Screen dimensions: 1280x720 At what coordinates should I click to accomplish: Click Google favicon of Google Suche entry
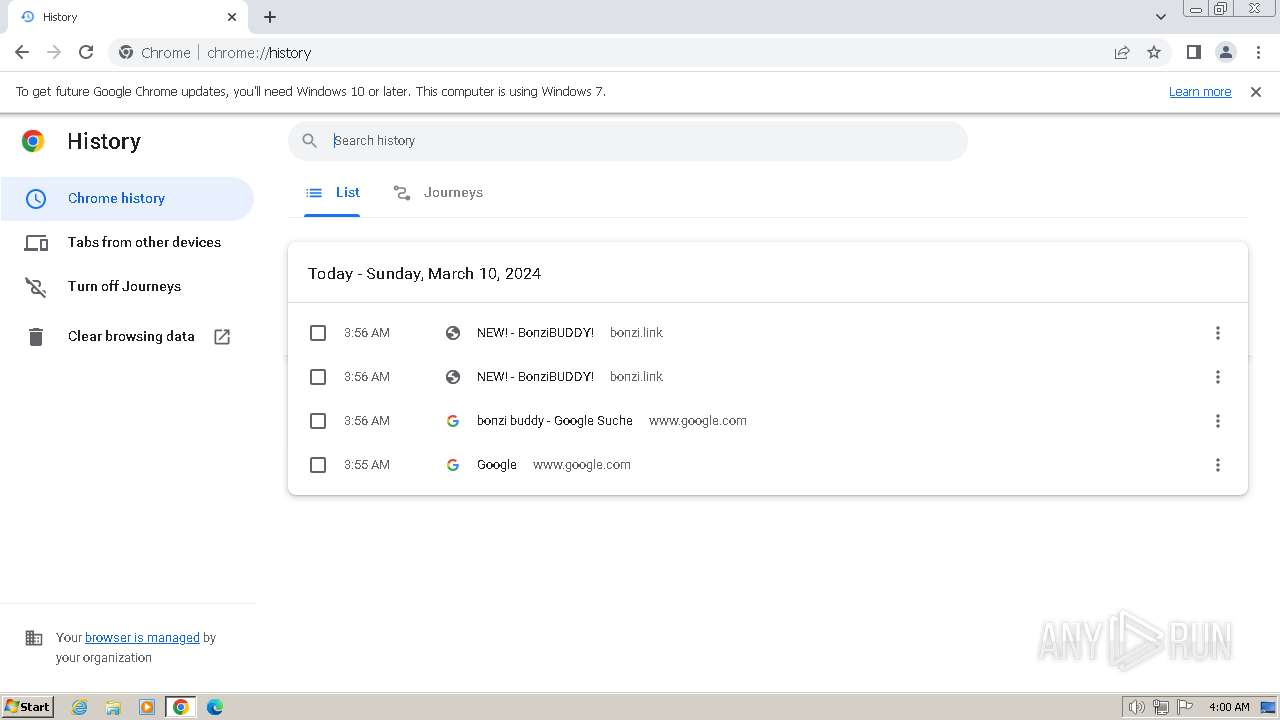[x=453, y=421]
